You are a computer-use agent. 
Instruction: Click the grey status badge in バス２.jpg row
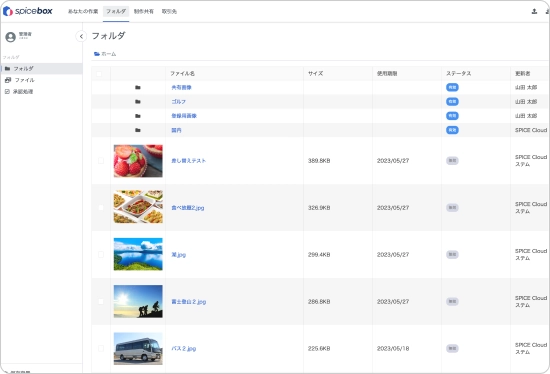coord(452,349)
